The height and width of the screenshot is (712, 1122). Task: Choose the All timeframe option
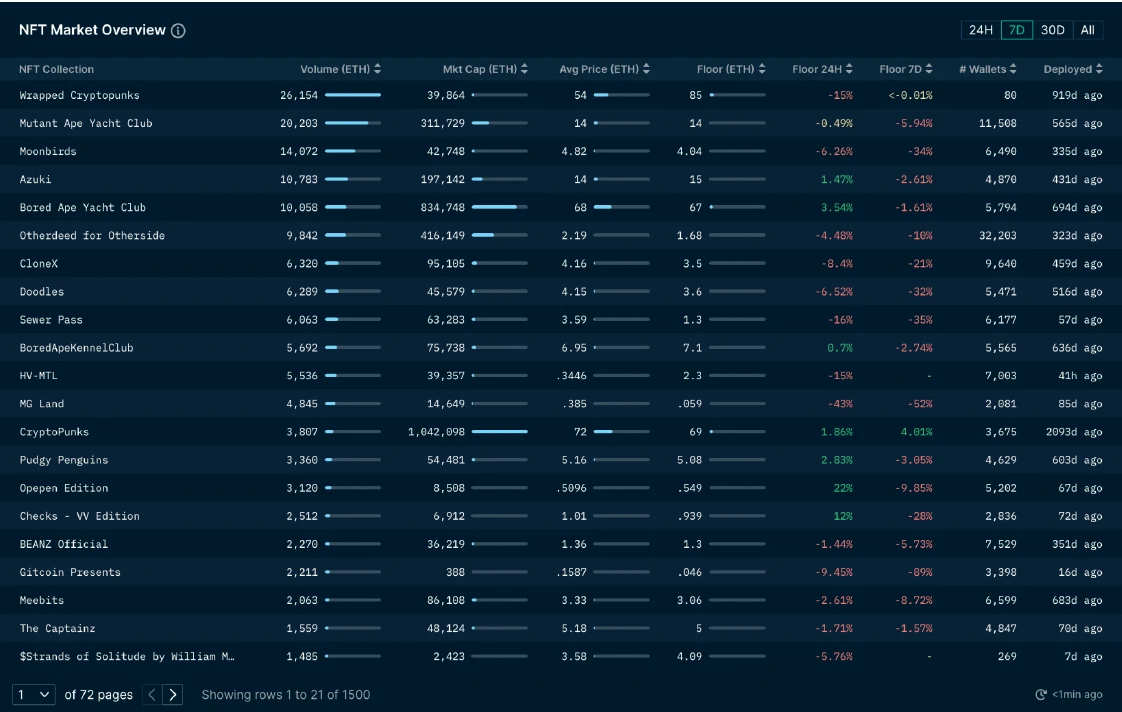tap(1088, 30)
